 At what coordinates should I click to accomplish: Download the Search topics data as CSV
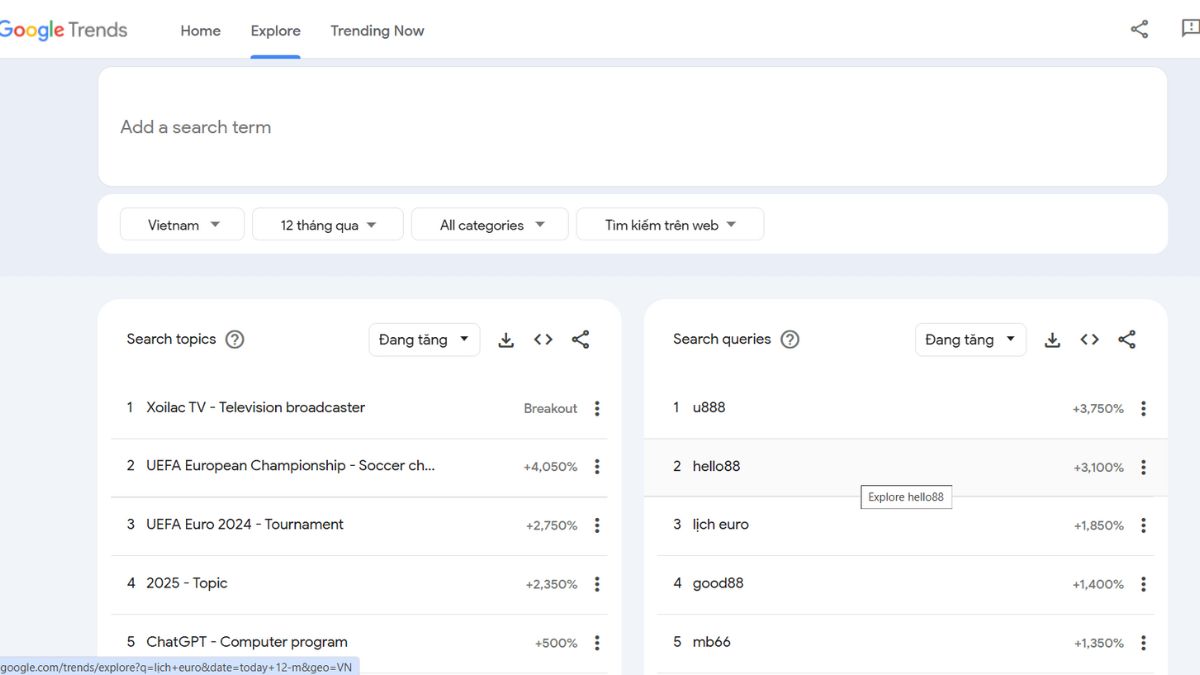[506, 340]
